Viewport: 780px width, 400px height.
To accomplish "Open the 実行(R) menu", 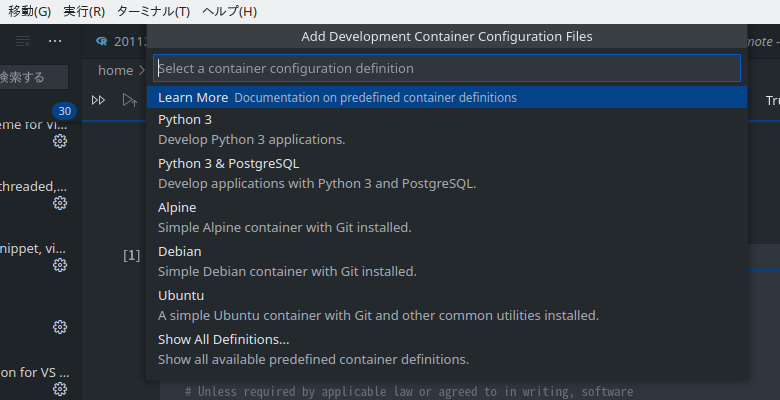I will point(84,11).
